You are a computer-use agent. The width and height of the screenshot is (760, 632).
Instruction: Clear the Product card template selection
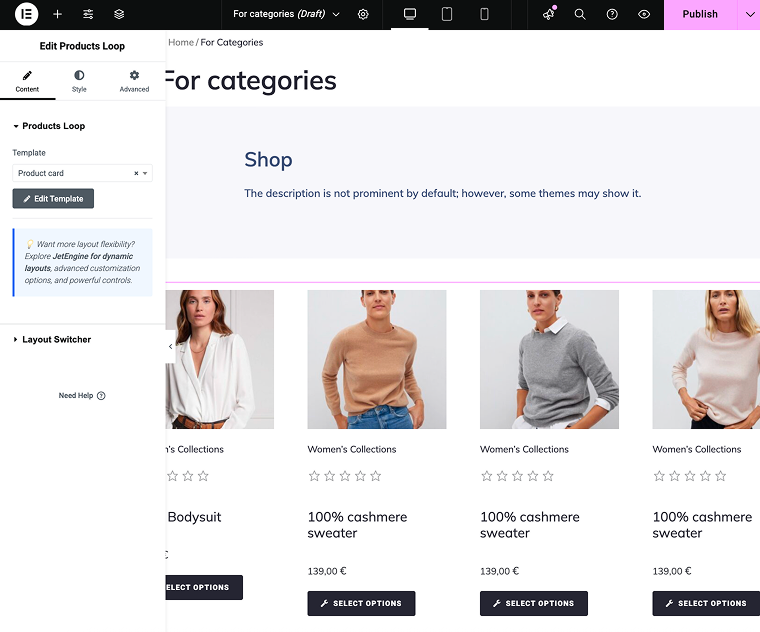click(x=136, y=173)
